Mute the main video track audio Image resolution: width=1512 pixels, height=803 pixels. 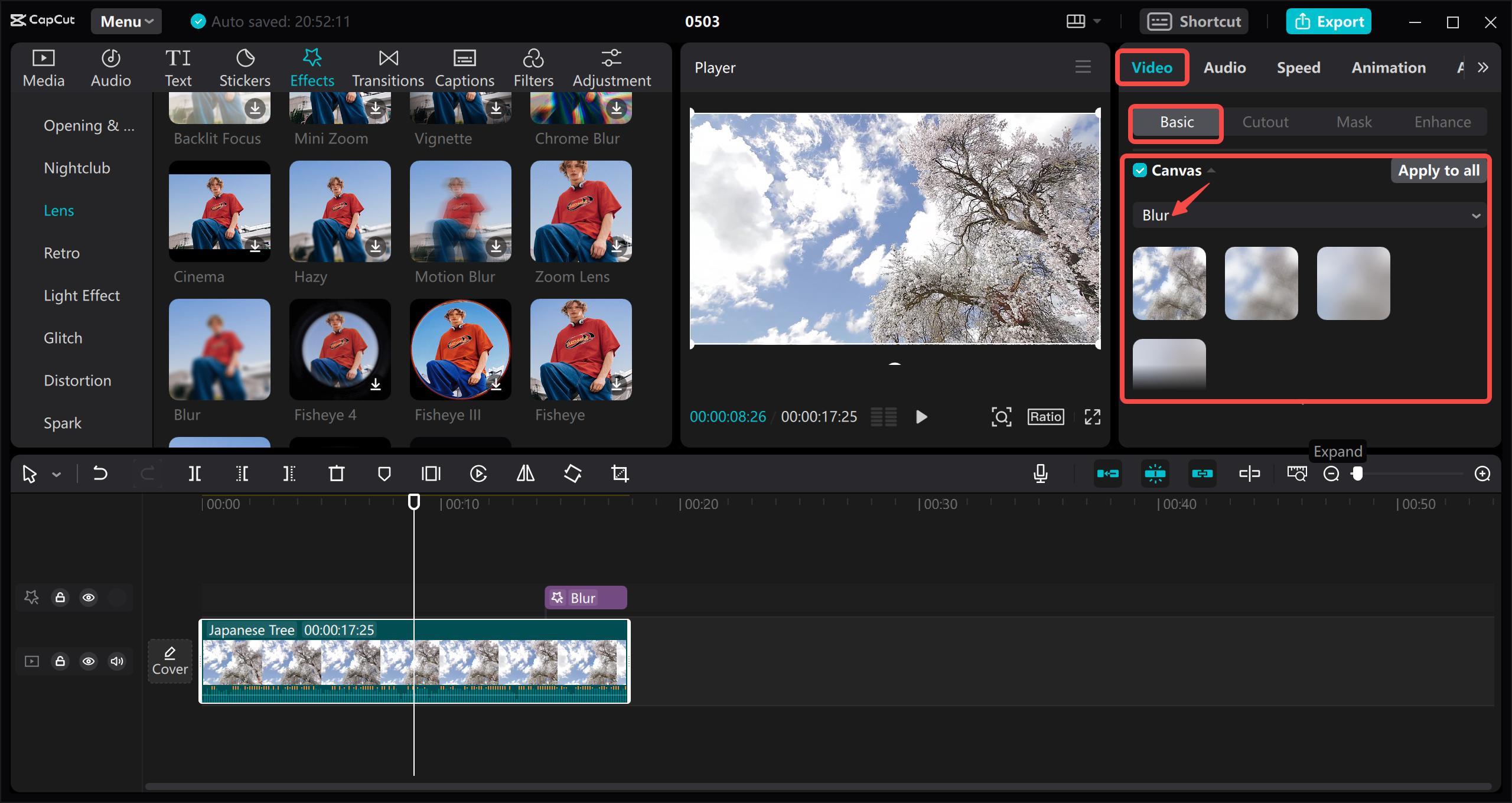coord(117,661)
